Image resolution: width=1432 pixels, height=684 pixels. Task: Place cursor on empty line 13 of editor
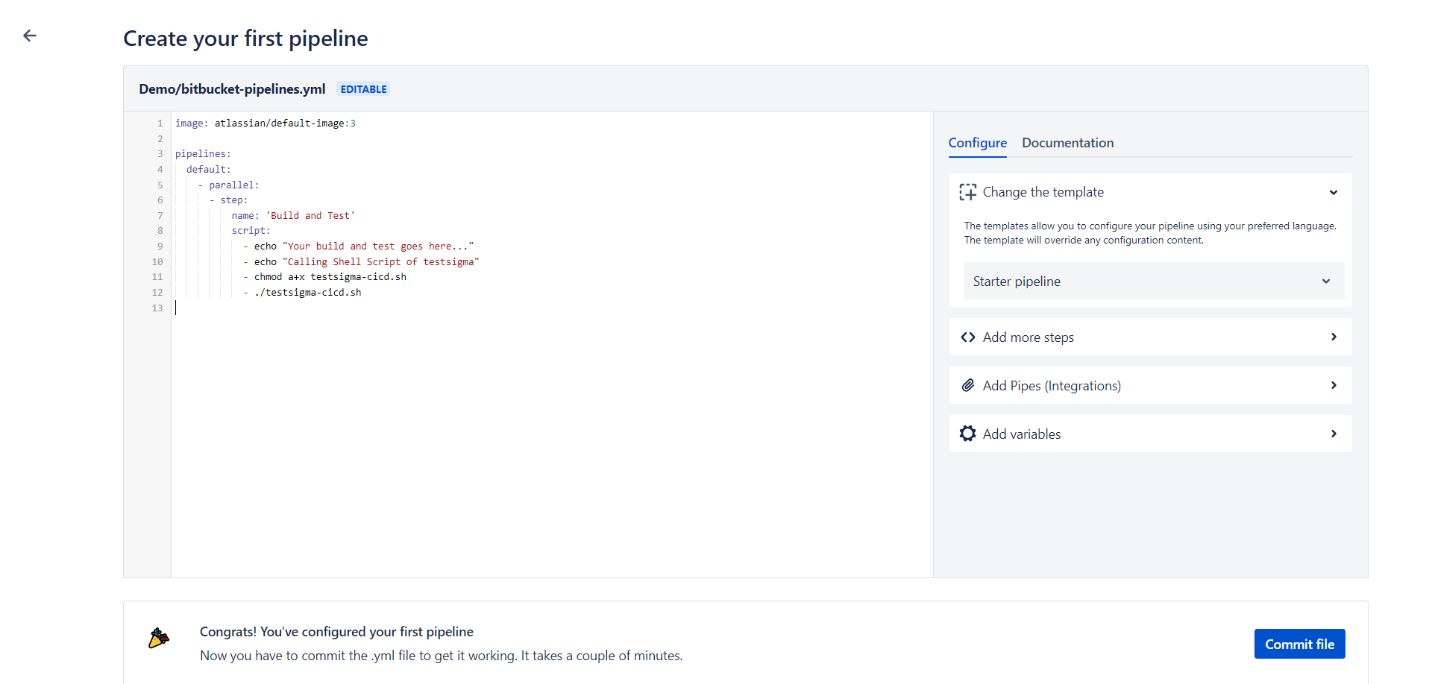pyautogui.click(x=552, y=308)
